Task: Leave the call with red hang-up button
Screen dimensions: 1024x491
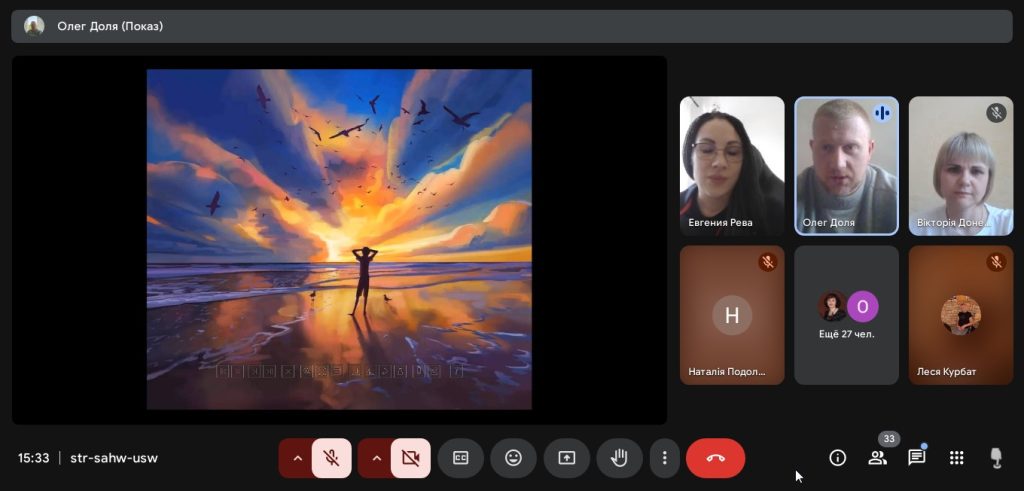Action: click(715, 458)
